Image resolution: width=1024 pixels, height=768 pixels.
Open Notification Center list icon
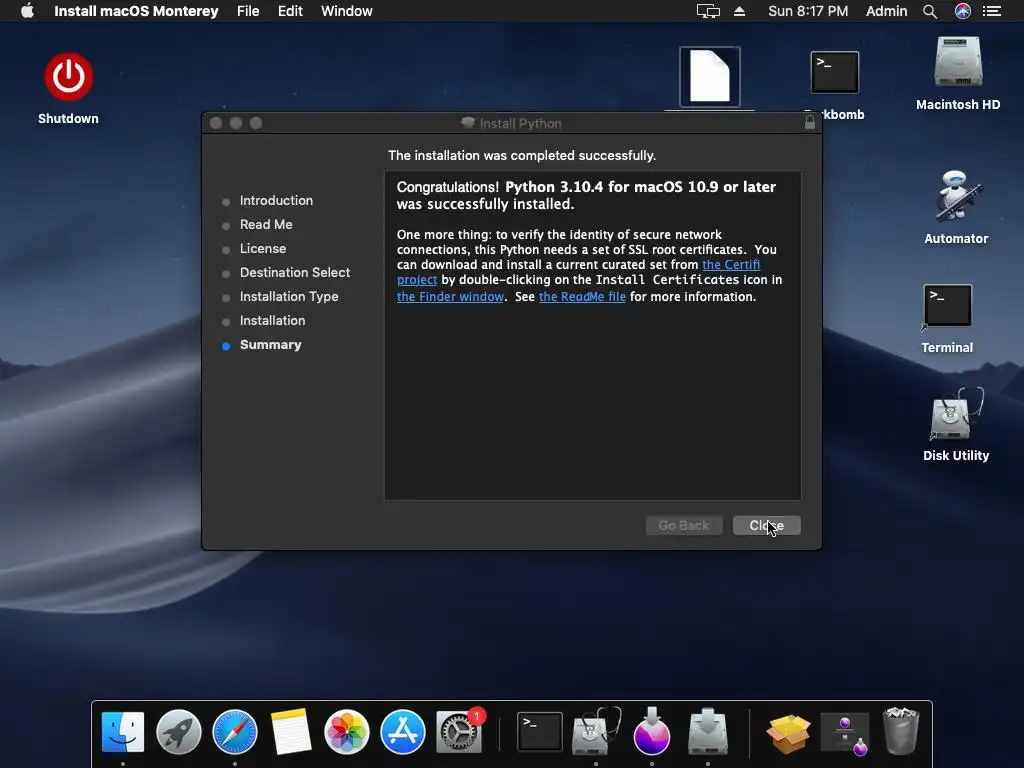992,11
